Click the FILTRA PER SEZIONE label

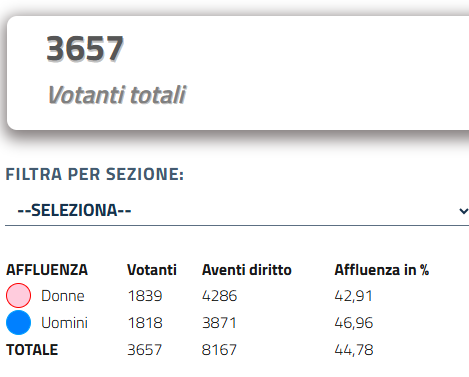pyautogui.click(x=95, y=174)
